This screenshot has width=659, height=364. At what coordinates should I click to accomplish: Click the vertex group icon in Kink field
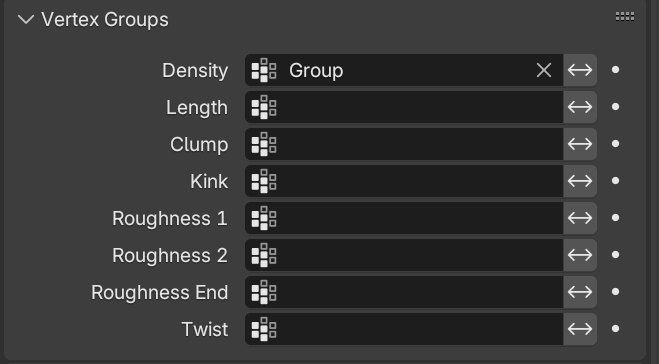(x=264, y=181)
